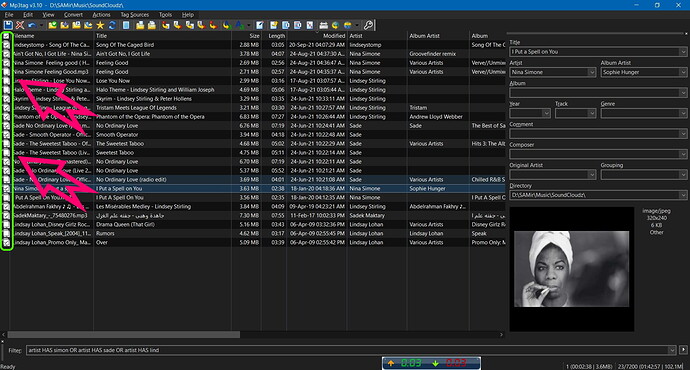This screenshot has width=690, height=370.
Task: Toggle checkbox for No Ordinary Love (radio edit) row
Action: coord(7,180)
